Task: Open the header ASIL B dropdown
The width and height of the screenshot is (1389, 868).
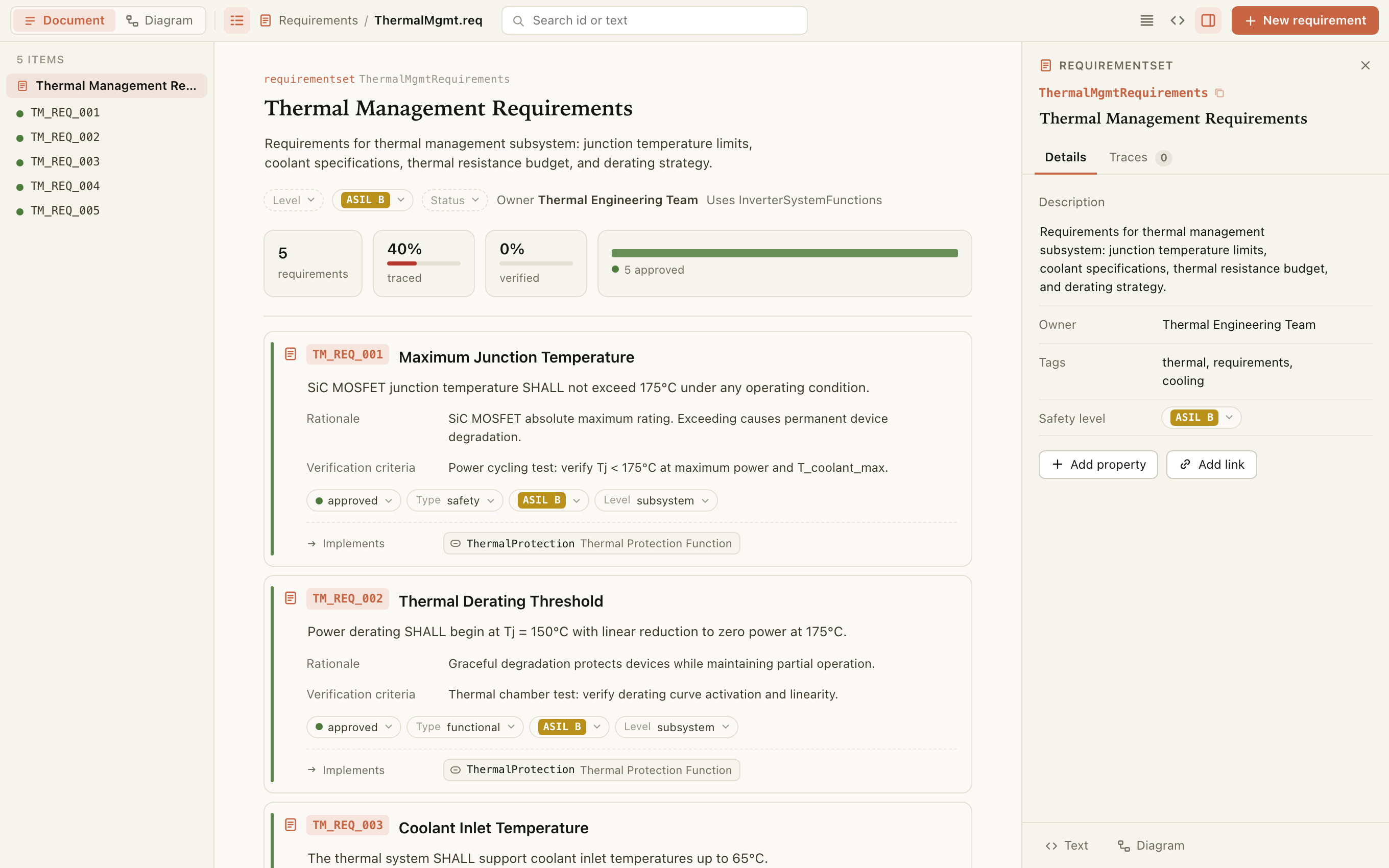Action: tap(372, 200)
